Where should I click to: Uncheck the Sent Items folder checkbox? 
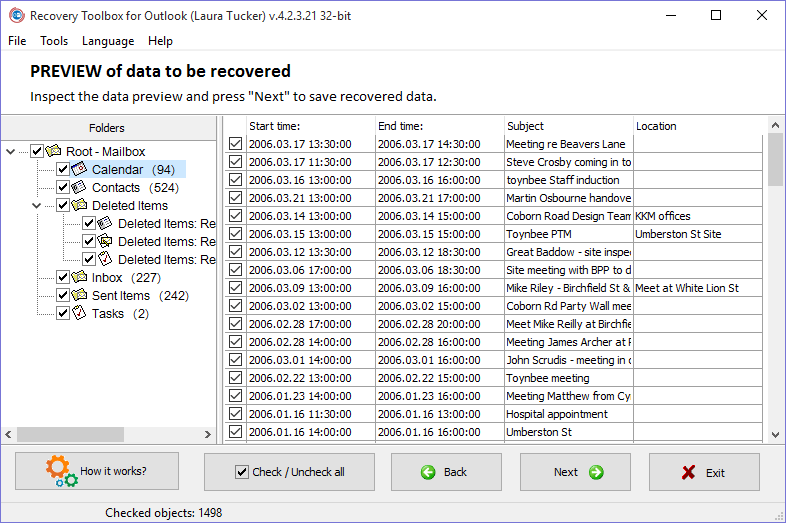tap(63, 295)
